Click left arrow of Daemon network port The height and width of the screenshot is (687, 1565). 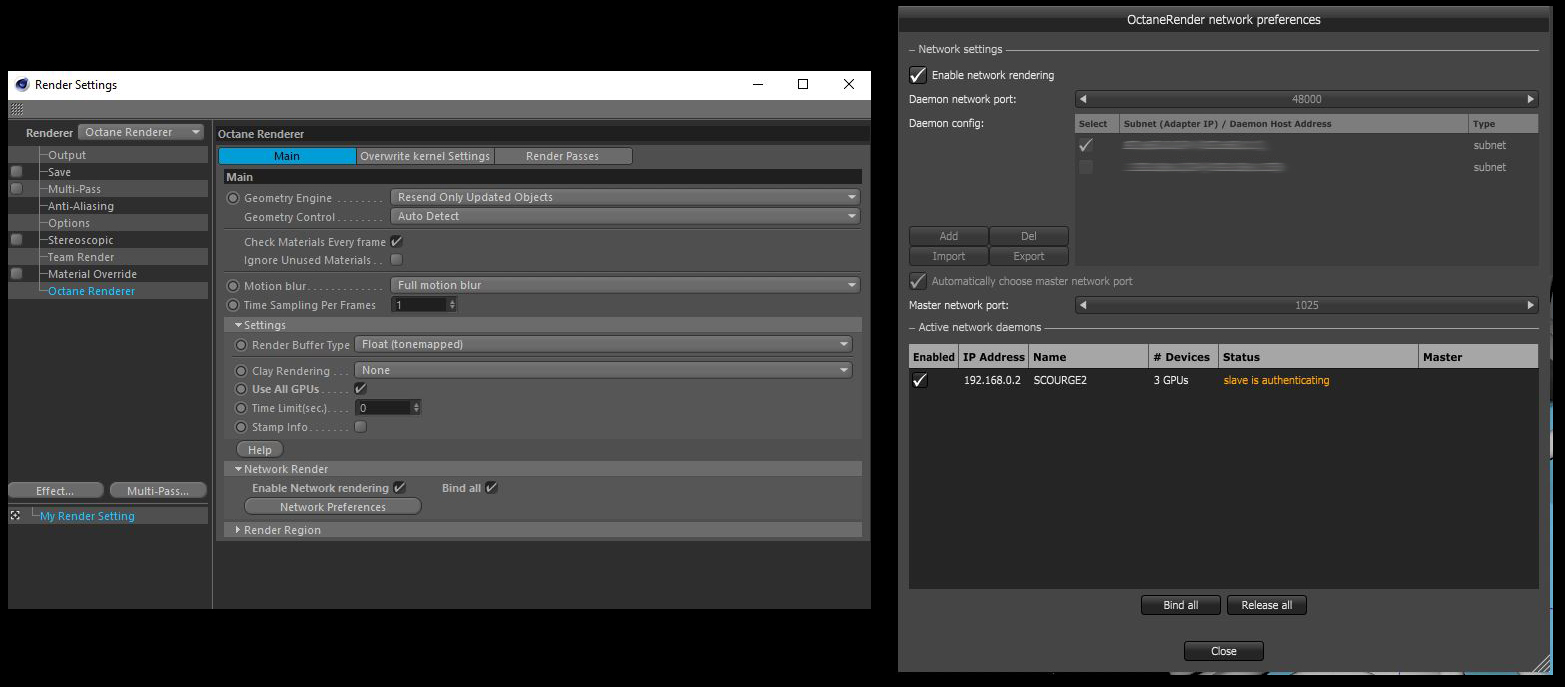coord(1082,99)
